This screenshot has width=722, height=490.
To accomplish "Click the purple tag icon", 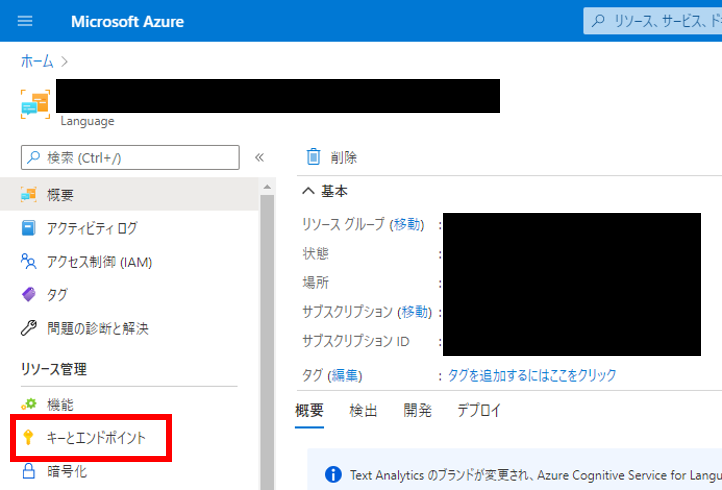I will coord(29,294).
